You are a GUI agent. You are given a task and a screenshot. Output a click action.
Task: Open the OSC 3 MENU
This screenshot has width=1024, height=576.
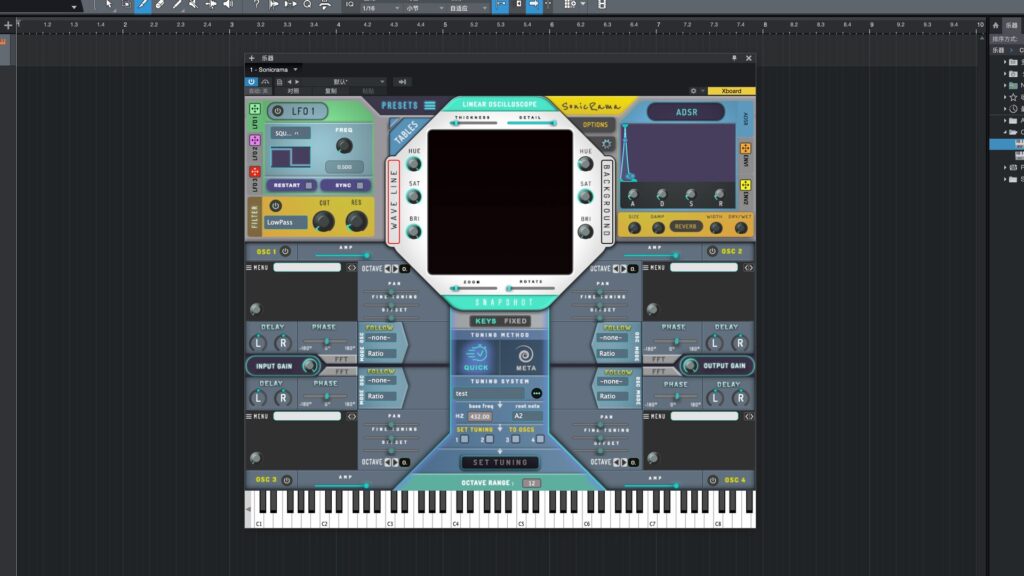click(x=257, y=417)
